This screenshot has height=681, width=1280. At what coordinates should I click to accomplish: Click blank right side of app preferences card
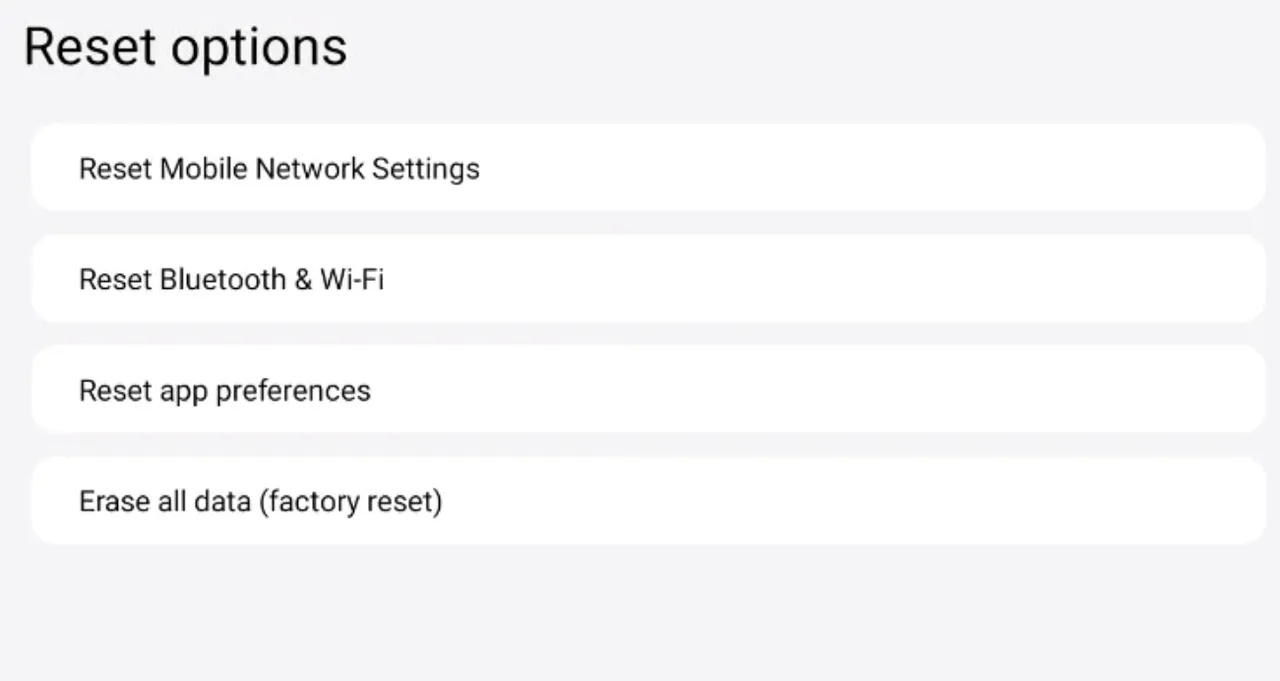(x=1000, y=390)
